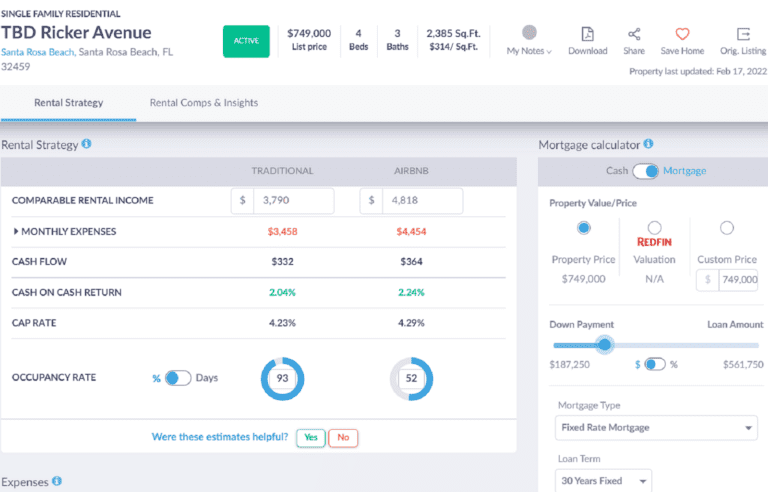
Task: Select the Custom Price radio button
Action: point(727,228)
